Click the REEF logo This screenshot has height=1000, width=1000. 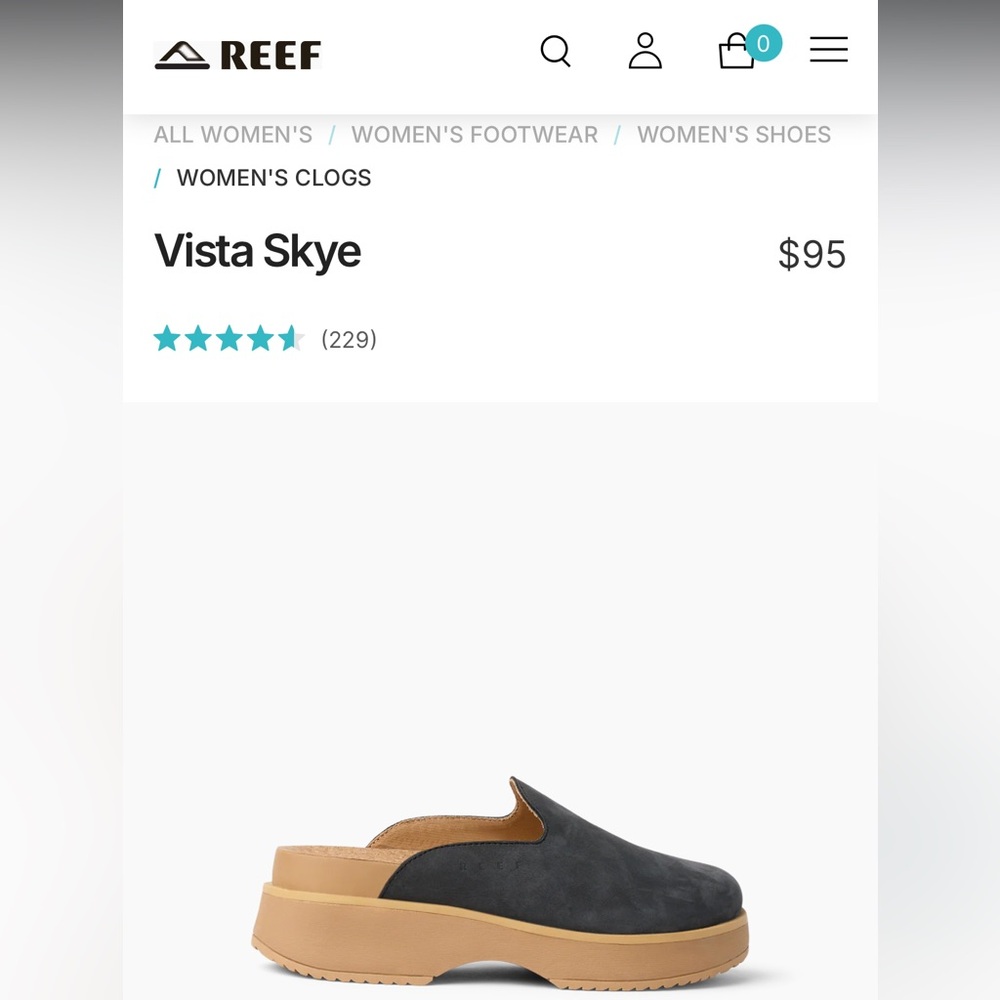coord(237,54)
